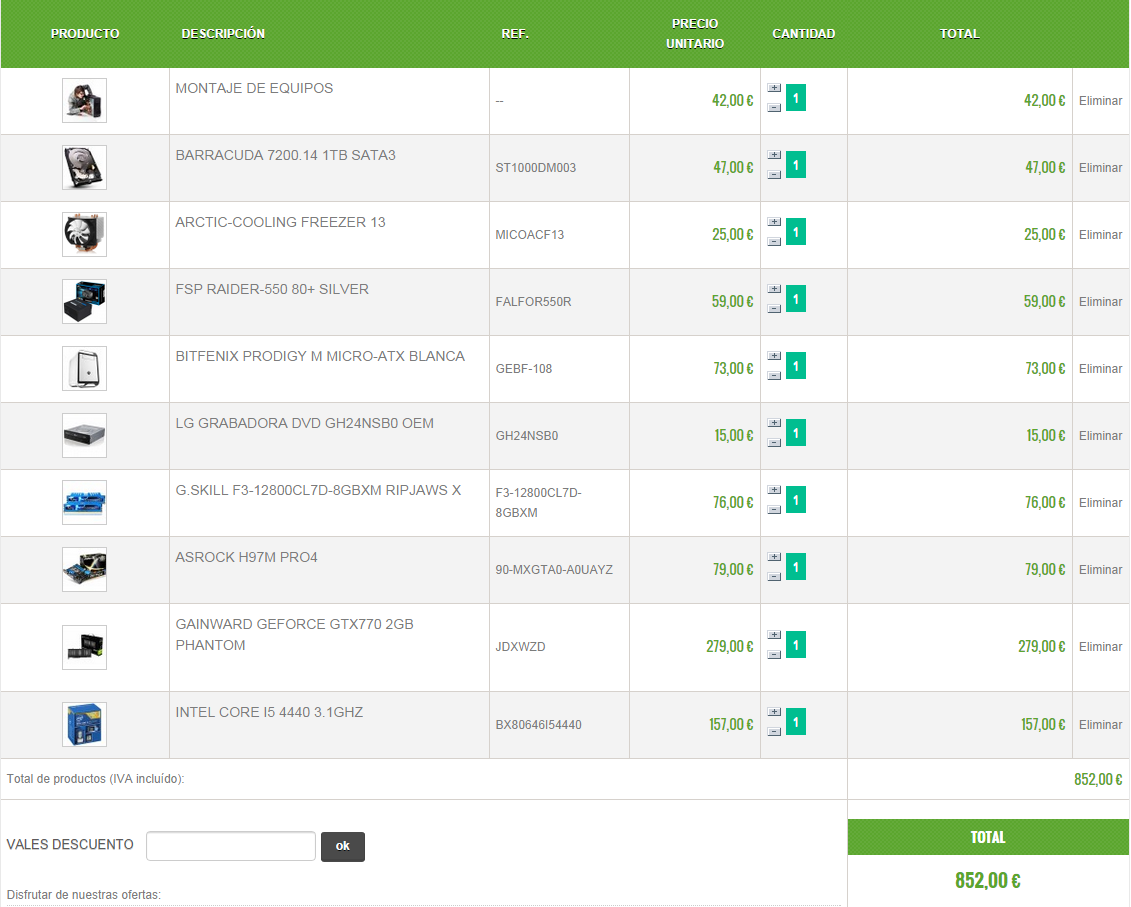Decrease quantity of INTEL CORE I5 4440
1131x907 pixels.
click(774, 732)
